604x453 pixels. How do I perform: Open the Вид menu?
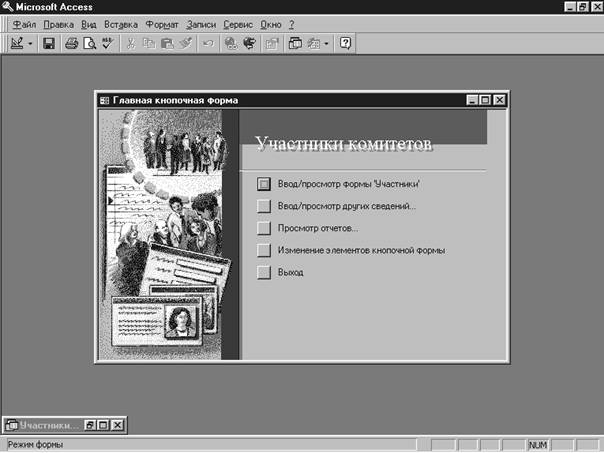coord(89,25)
